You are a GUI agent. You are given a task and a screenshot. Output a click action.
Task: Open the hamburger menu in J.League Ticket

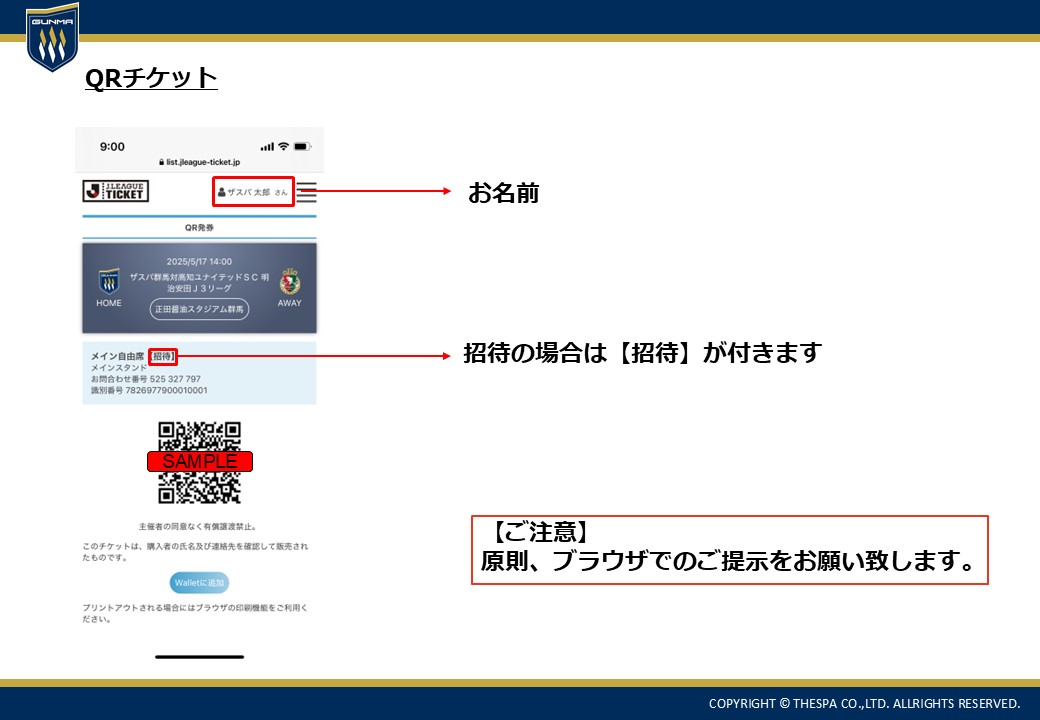tap(307, 192)
